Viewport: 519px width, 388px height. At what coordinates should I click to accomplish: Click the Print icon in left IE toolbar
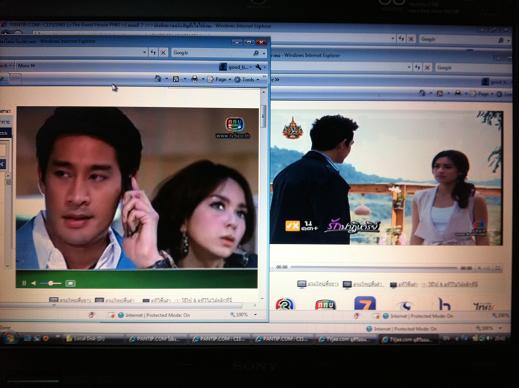click(x=194, y=79)
